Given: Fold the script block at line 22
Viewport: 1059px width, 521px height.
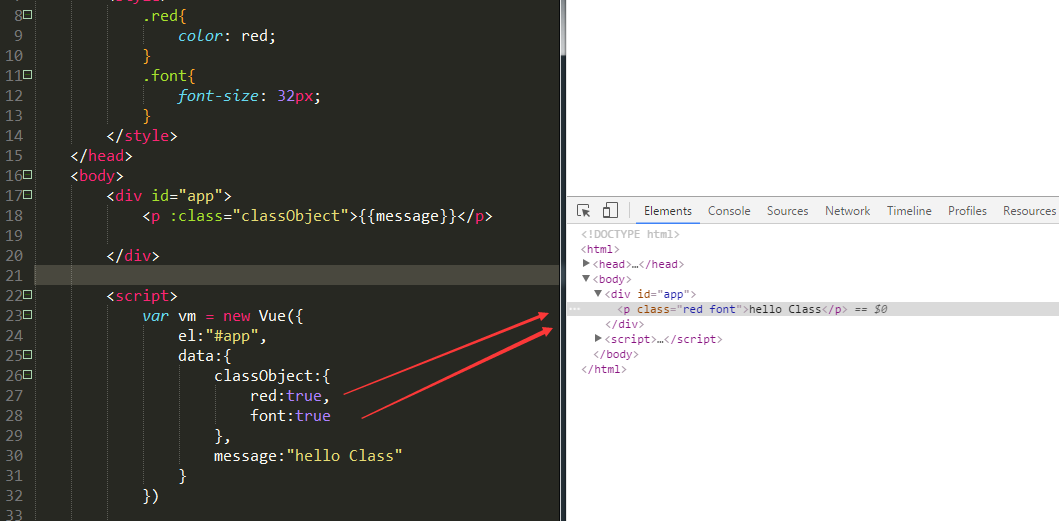Looking at the screenshot, I should coord(27,296).
